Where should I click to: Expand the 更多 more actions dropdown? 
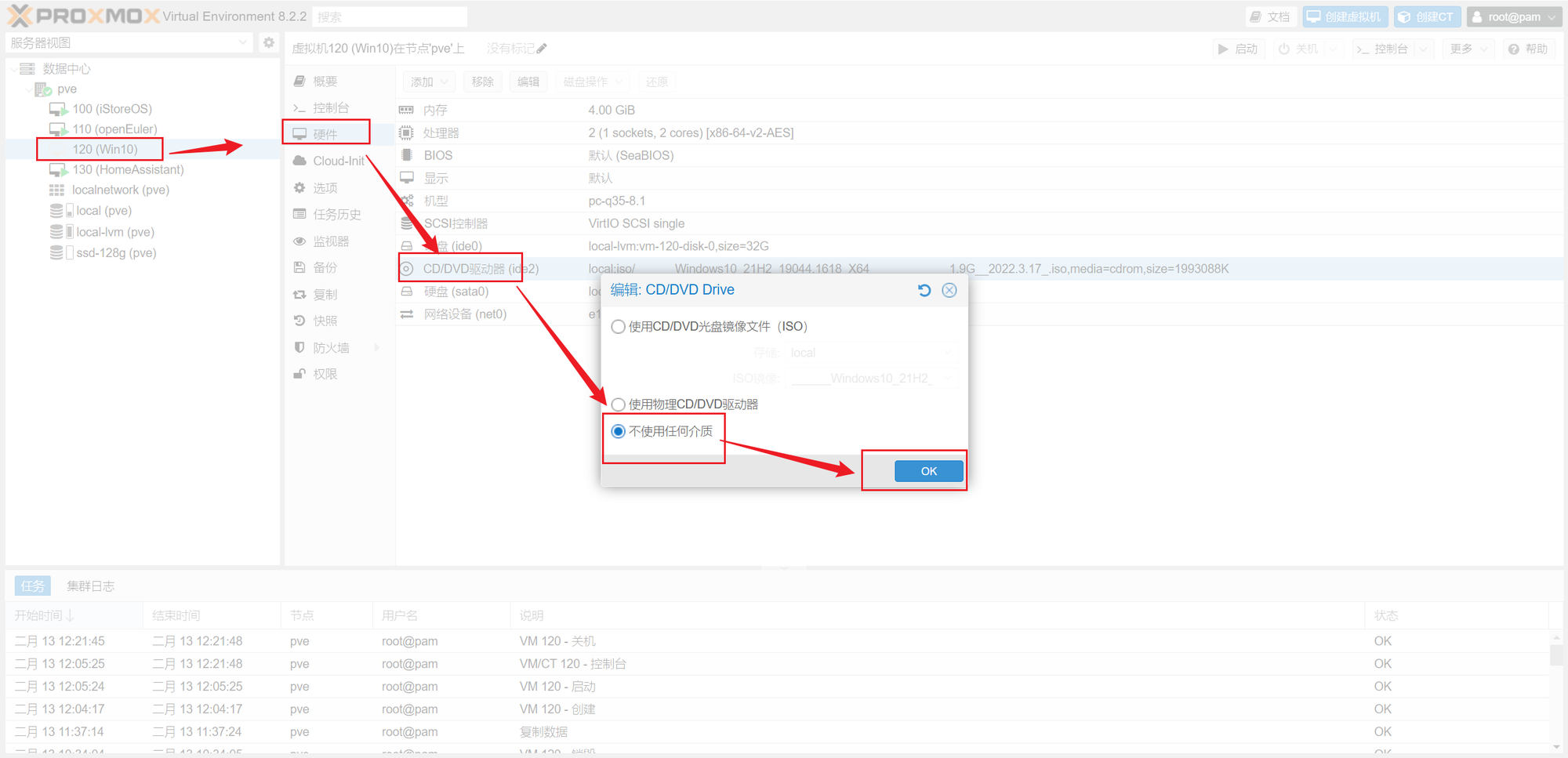click(1468, 49)
